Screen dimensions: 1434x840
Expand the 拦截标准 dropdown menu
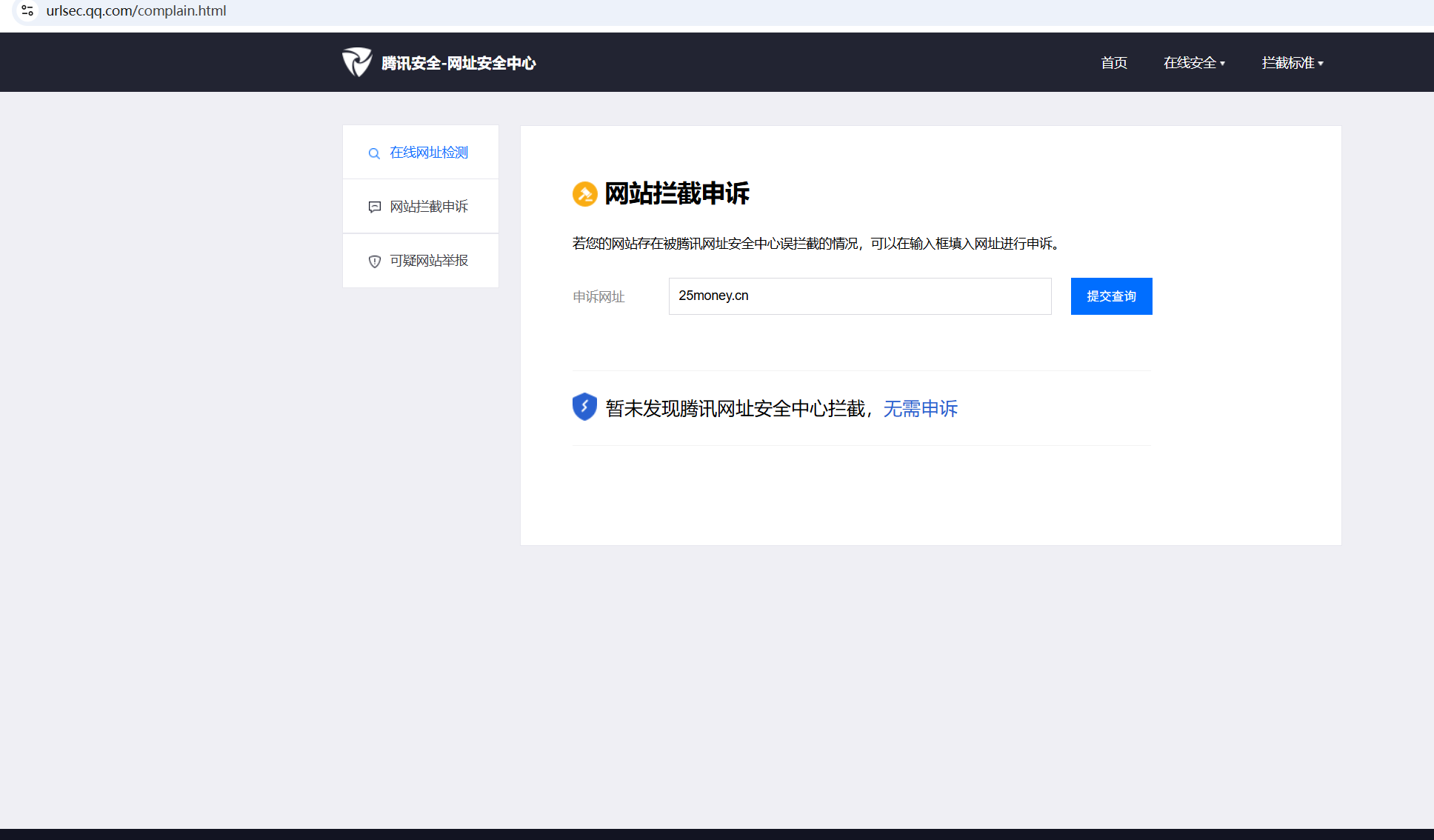1288,63
